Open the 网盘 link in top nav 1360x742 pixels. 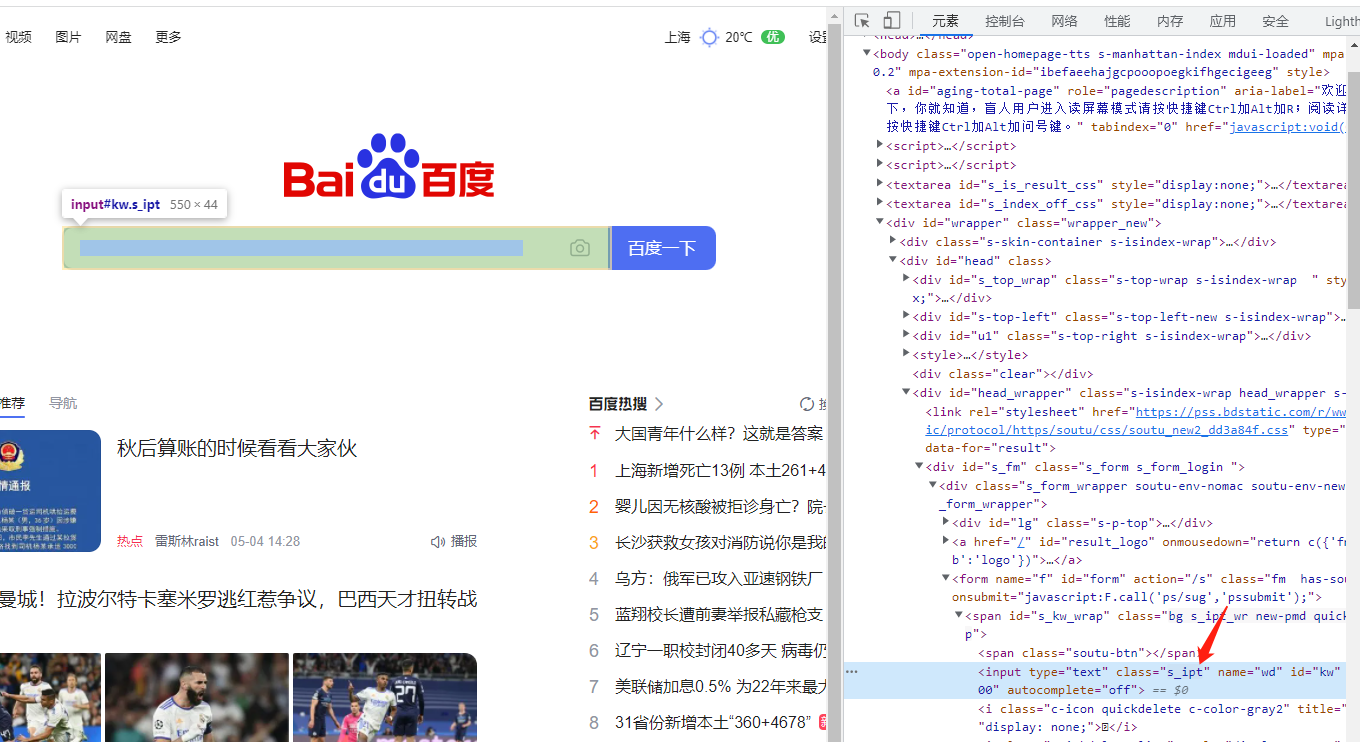pyautogui.click(x=118, y=37)
